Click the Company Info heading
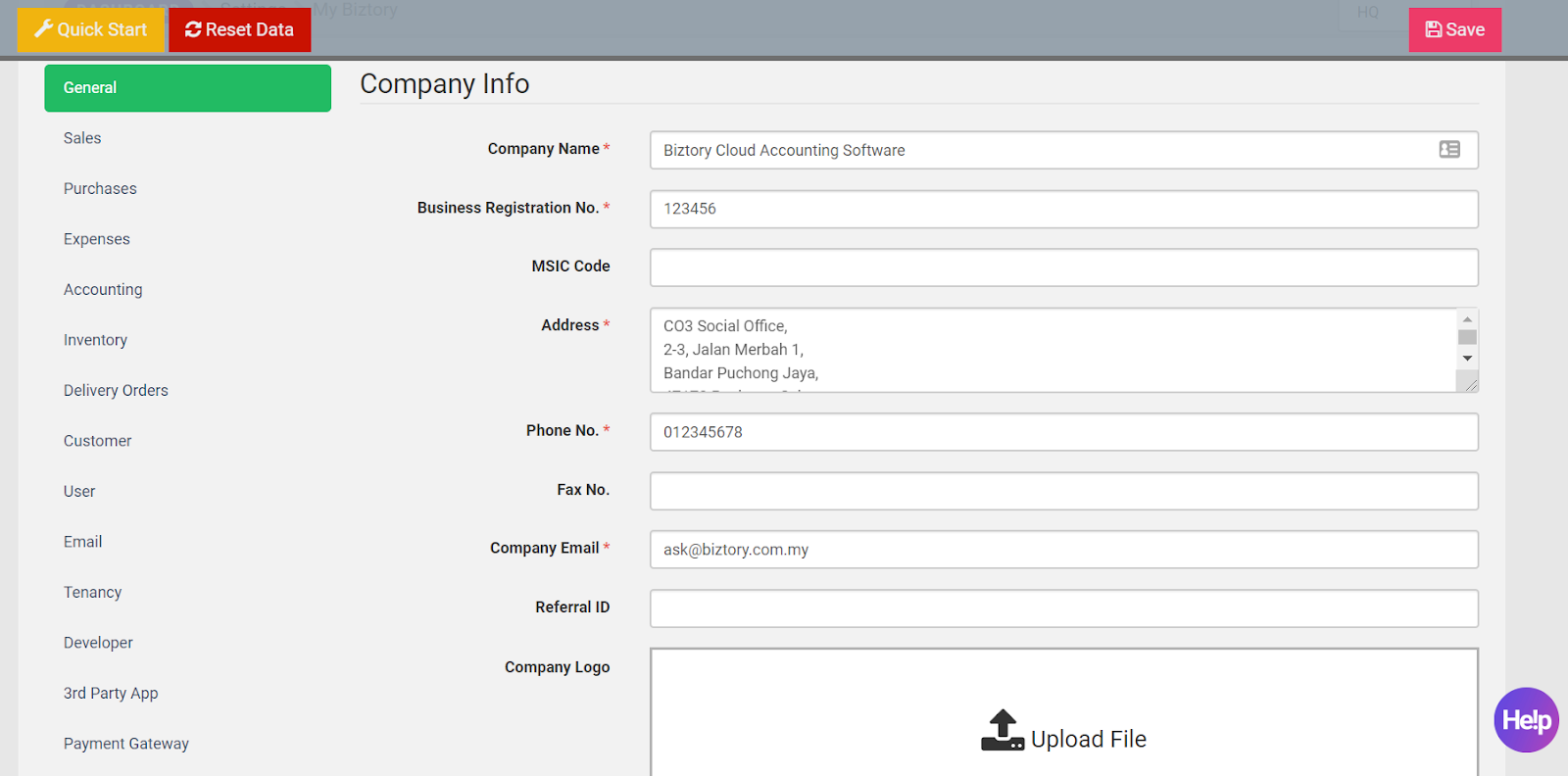Screen dimensions: 1568x776 pos(445,84)
